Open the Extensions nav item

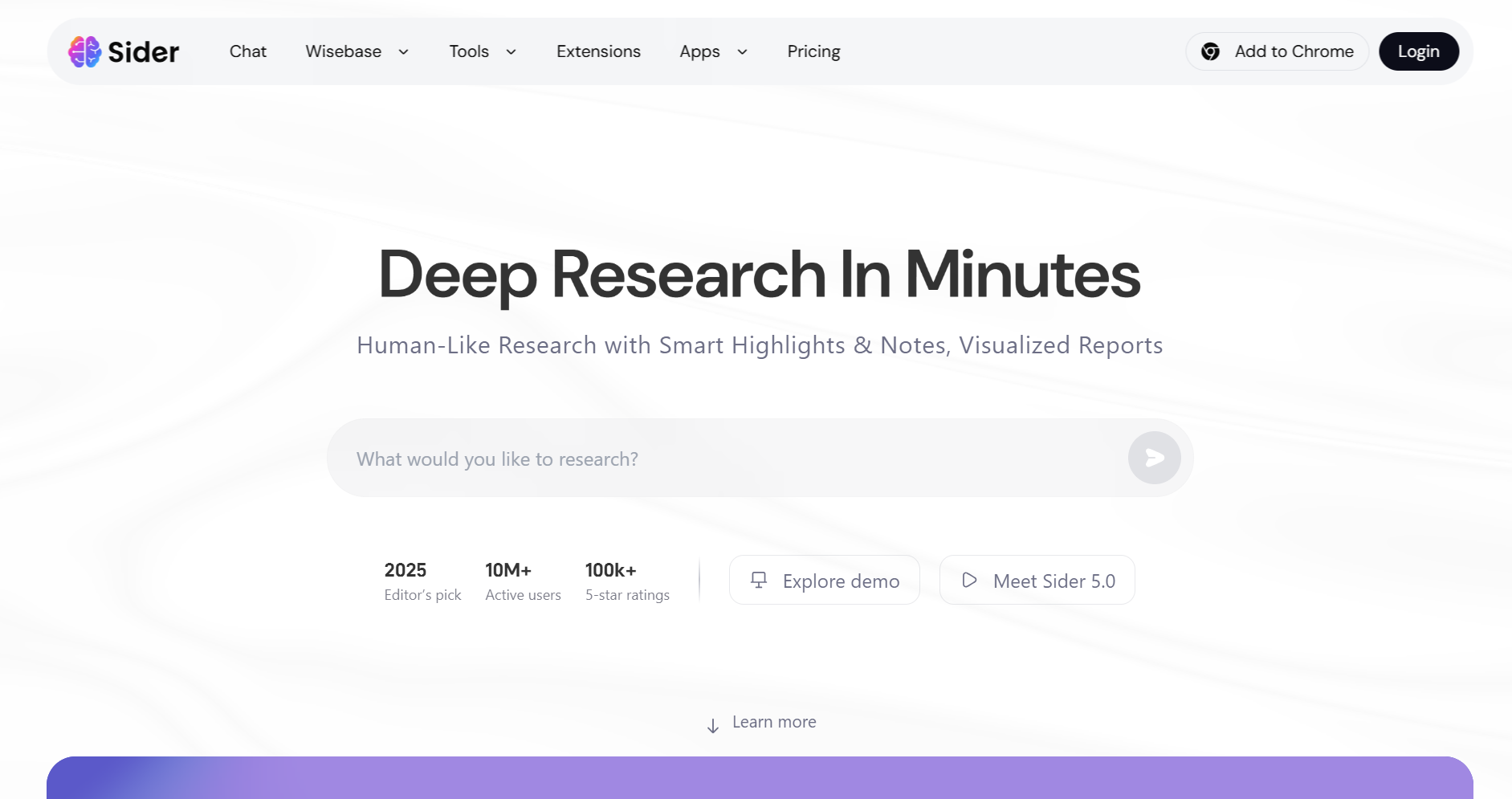598,51
